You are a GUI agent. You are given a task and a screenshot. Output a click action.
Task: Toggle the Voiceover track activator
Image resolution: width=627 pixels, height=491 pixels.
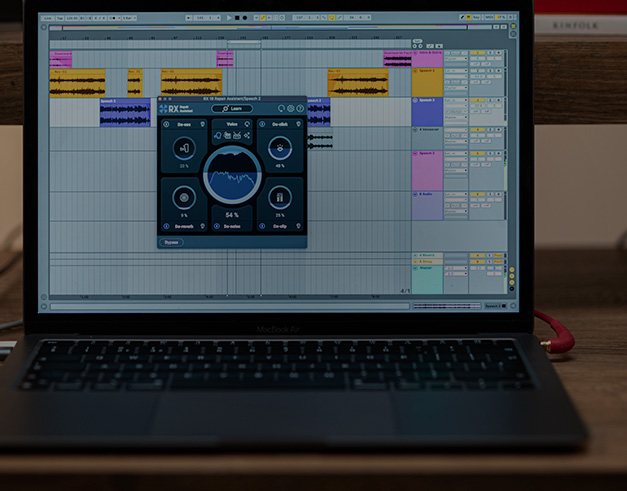tap(477, 130)
